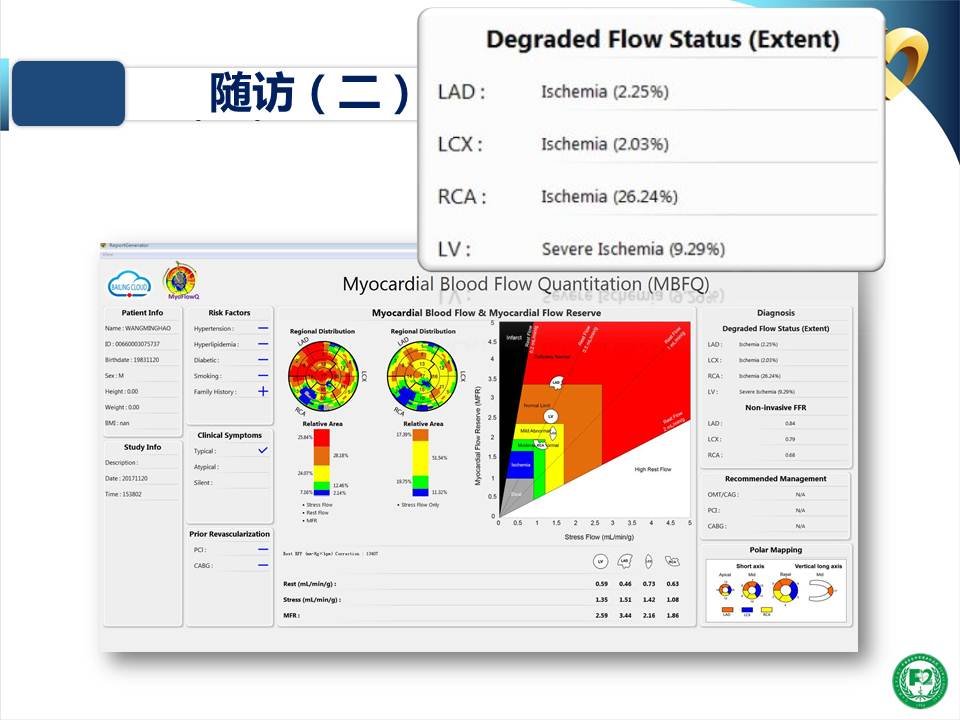Click the Non-invasive FFR RCA value 0.68

(x=790, y=456)
